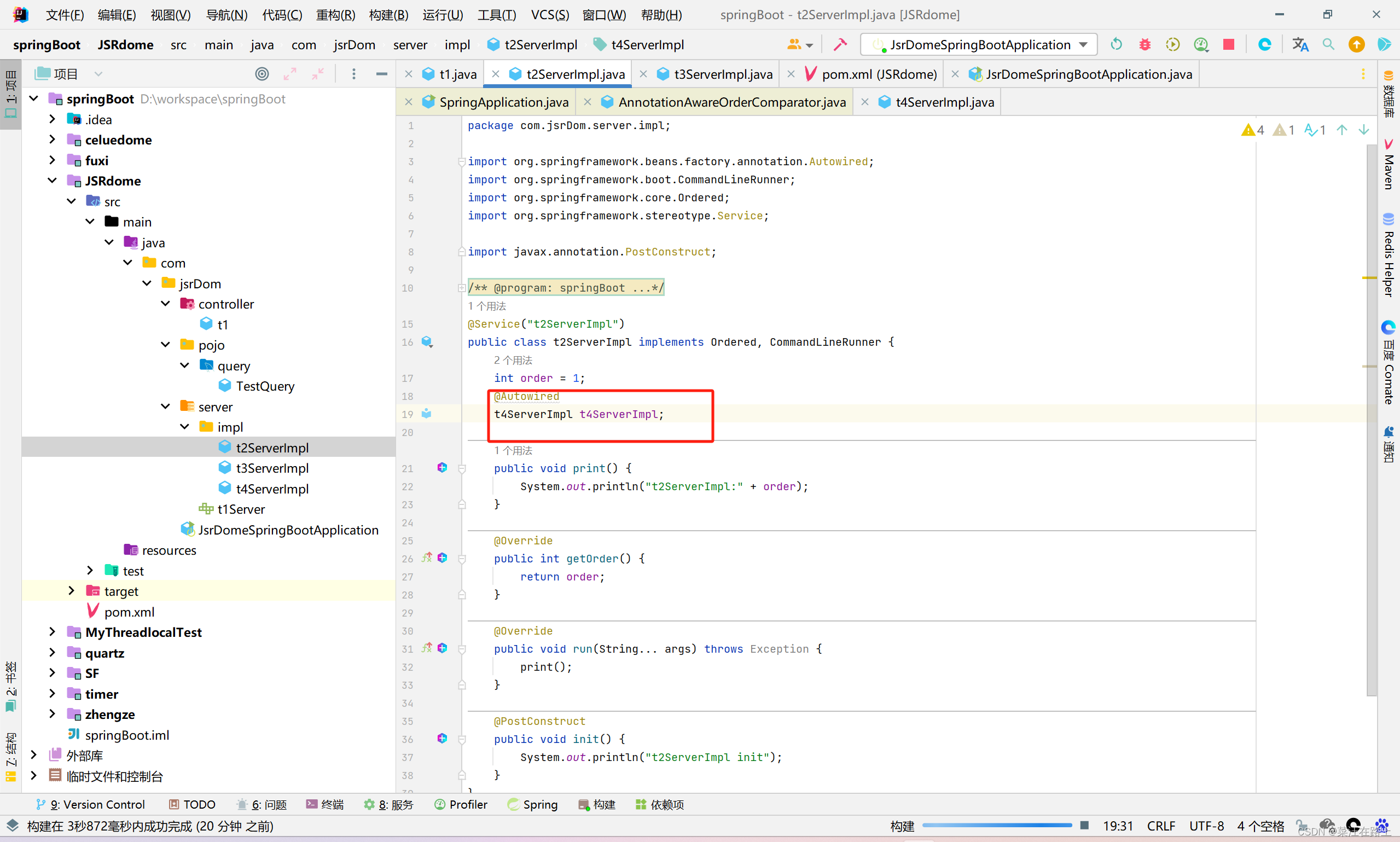1400x842 pixels.
Task: Open the Spring tool window button
Action: [533, 805]
